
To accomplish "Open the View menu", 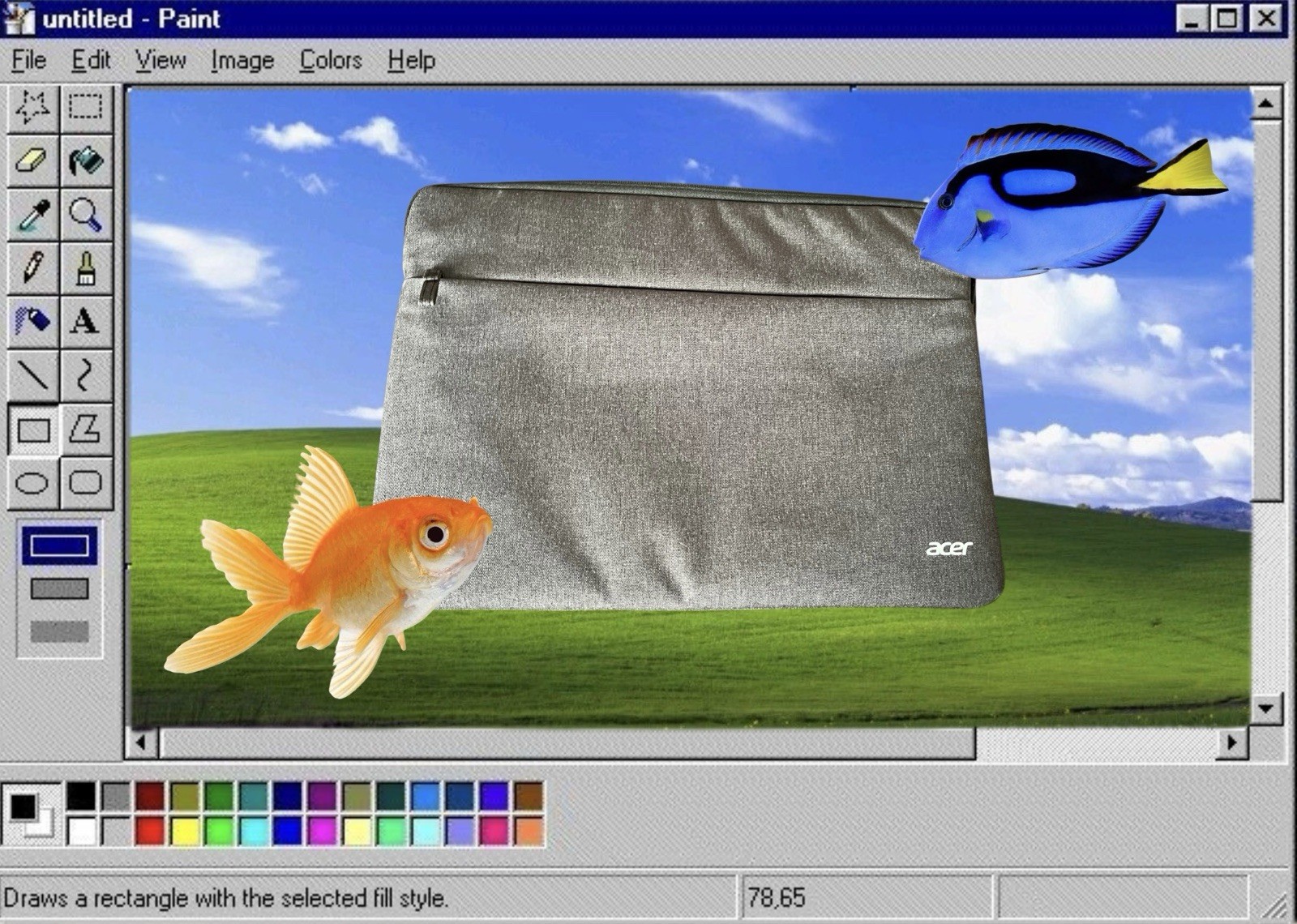I will 161,60.
